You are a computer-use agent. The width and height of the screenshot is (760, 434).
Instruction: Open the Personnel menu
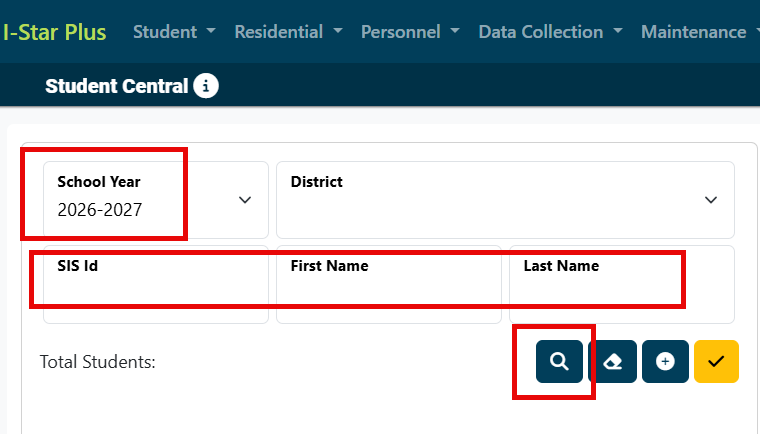pyautogui.click(x=410, y=32)
